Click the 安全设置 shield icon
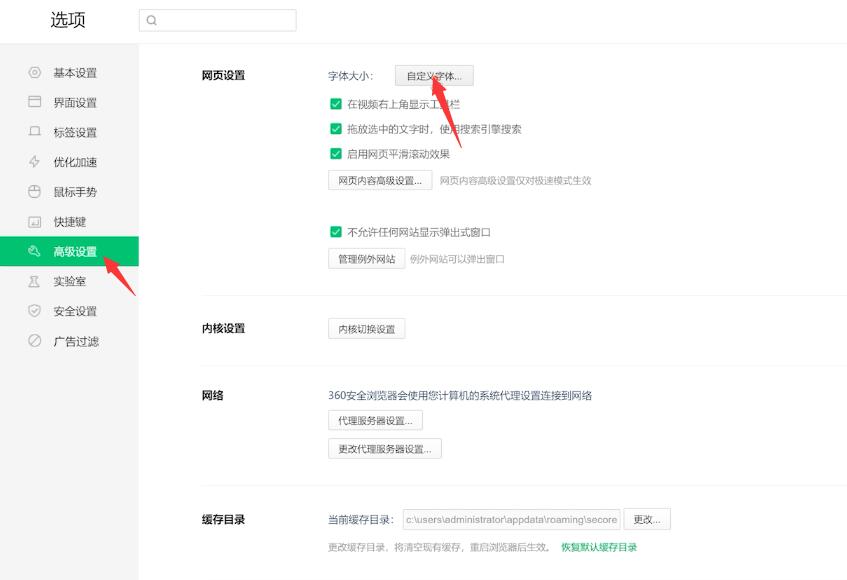This screenshot has height=580, width=847. point(35,311)
